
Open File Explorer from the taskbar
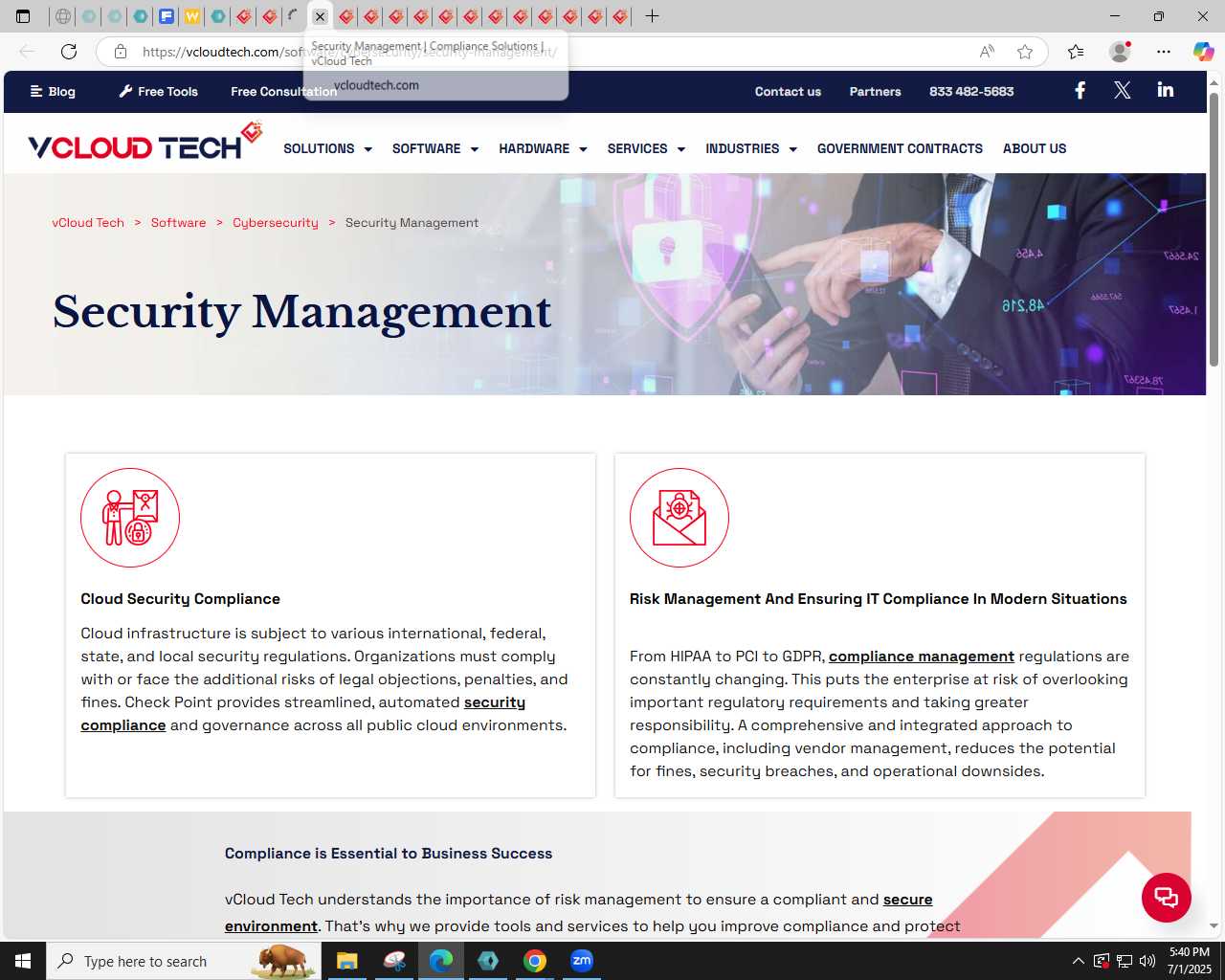tap(346, 961)
